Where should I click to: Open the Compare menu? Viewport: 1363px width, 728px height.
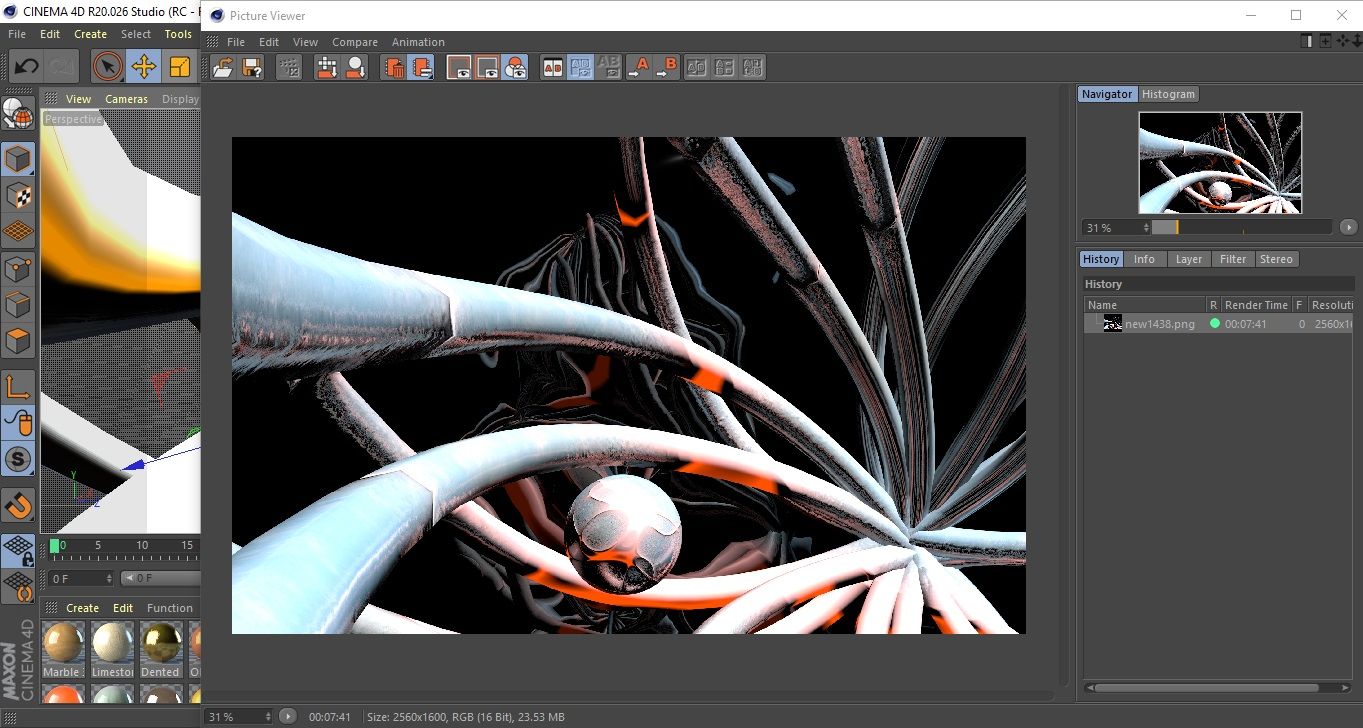point(354,42)
